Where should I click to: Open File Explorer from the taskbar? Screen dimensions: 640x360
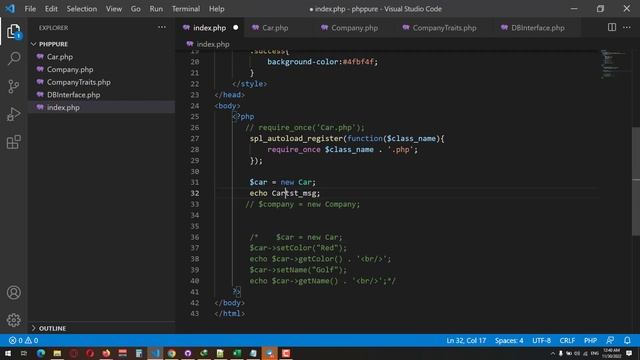pyautogui.click(x=57, y=353)
